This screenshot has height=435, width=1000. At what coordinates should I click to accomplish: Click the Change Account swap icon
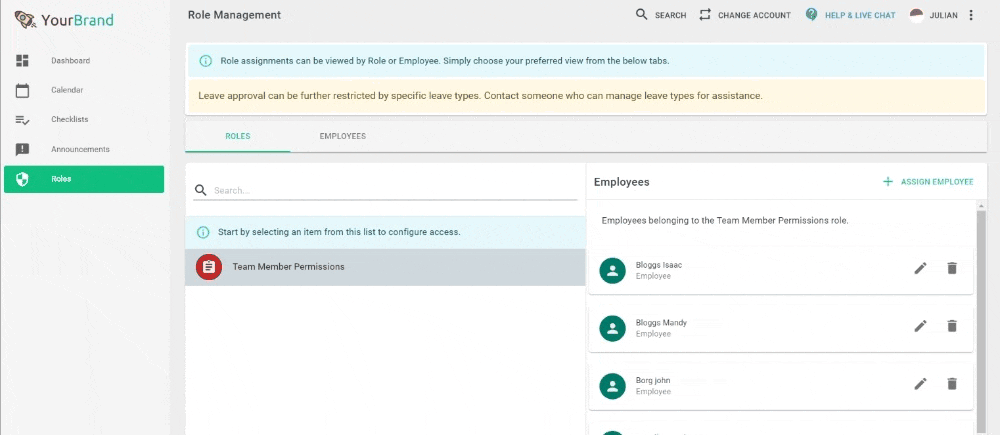[x=705, y=15]
